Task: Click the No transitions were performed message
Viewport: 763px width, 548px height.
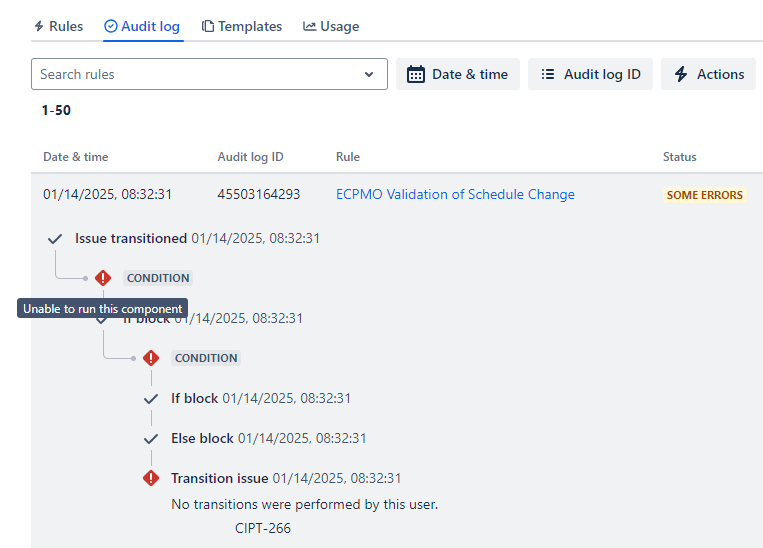Action: point(305,504)
